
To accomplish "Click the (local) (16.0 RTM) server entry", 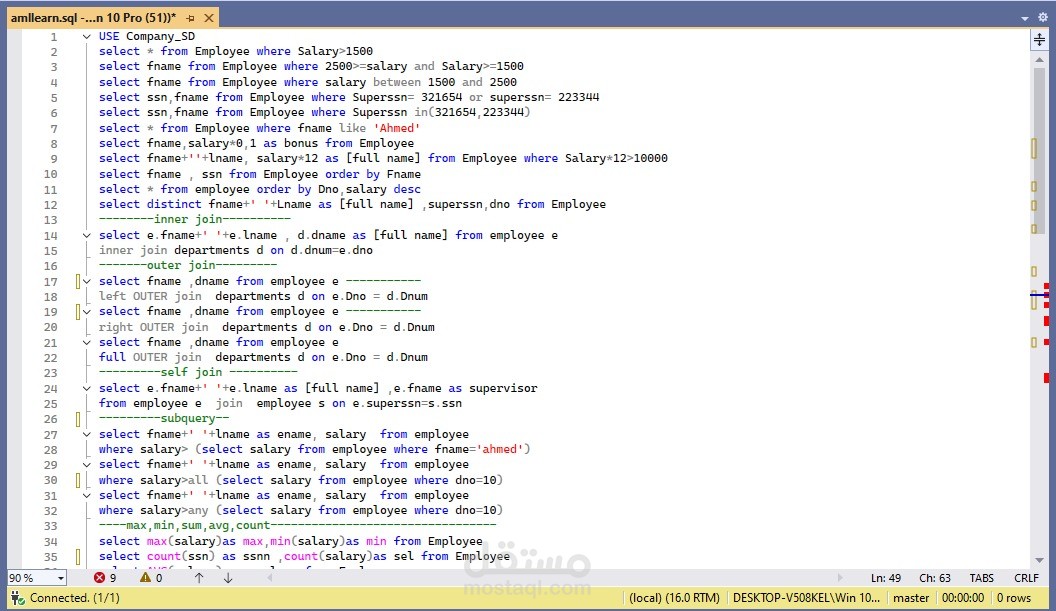I will [674, 598].
